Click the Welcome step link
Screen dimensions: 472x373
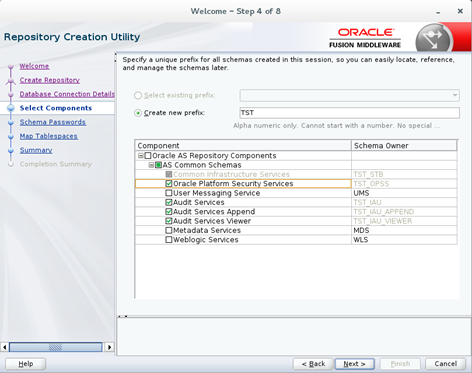34,66
